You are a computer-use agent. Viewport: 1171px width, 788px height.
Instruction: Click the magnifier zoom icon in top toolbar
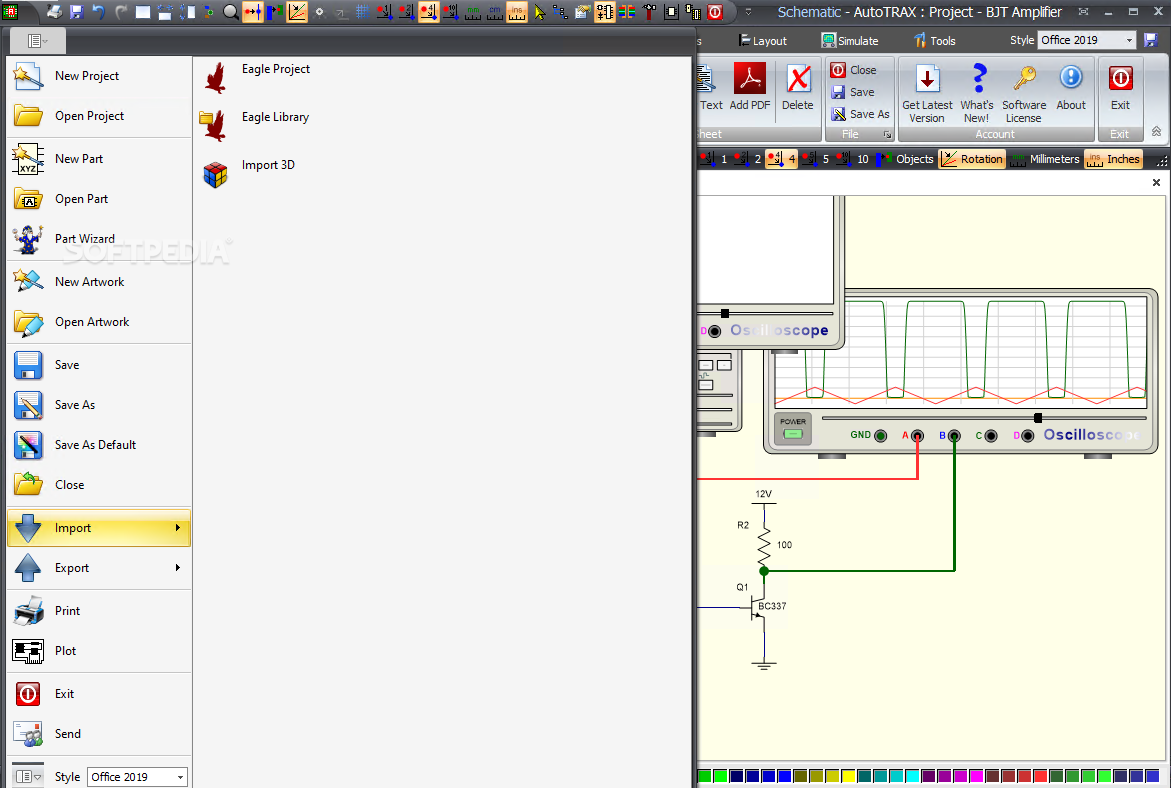(x=231, y=11)
